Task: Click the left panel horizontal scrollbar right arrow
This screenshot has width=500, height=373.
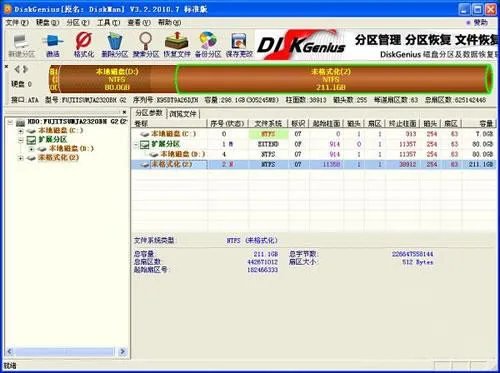Action: (122, 351)
